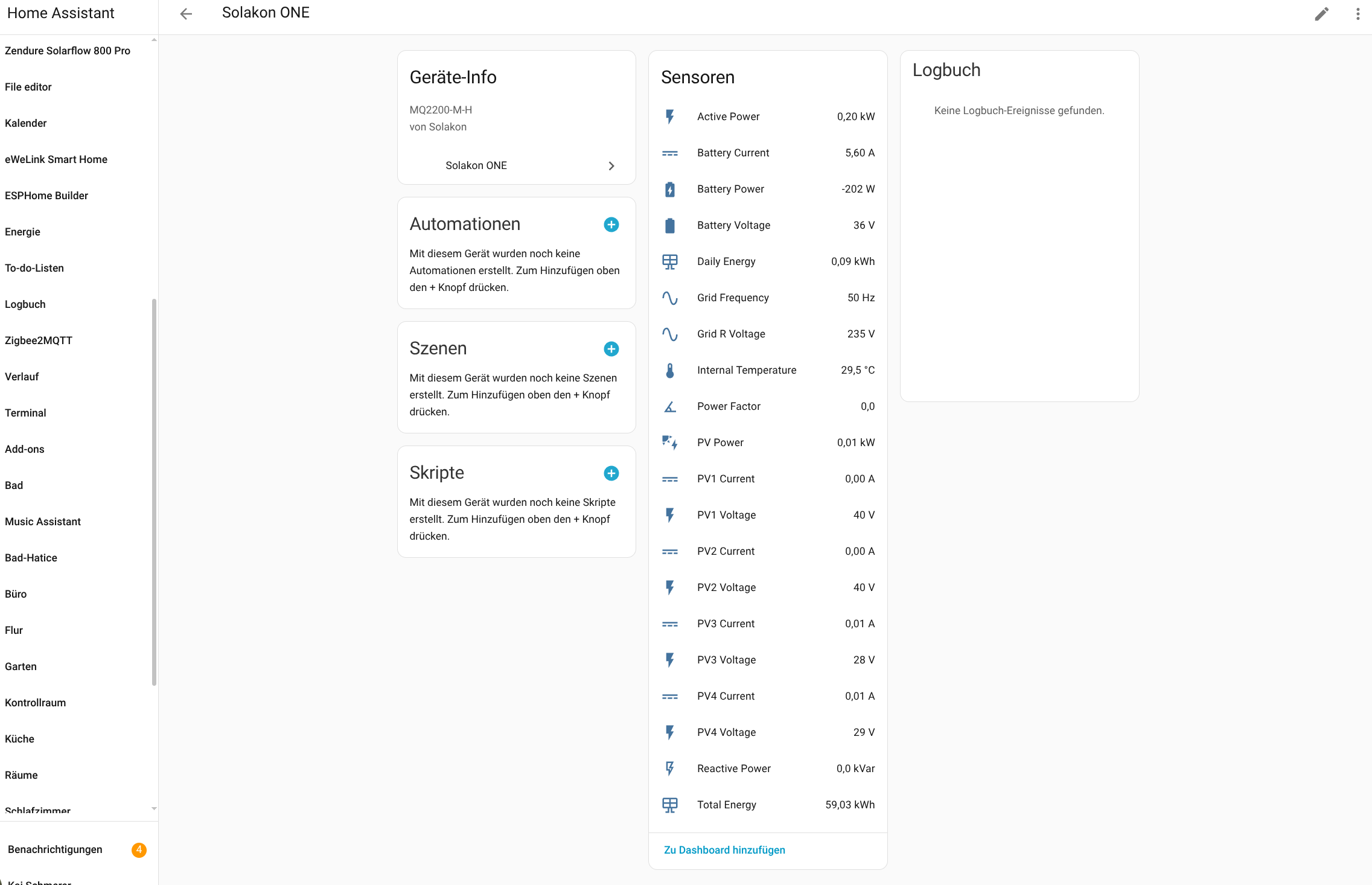The width and height of the screenshot is (1372, 885).
Task: Click the PV1 Current DC icon
Action: [670, 479]
